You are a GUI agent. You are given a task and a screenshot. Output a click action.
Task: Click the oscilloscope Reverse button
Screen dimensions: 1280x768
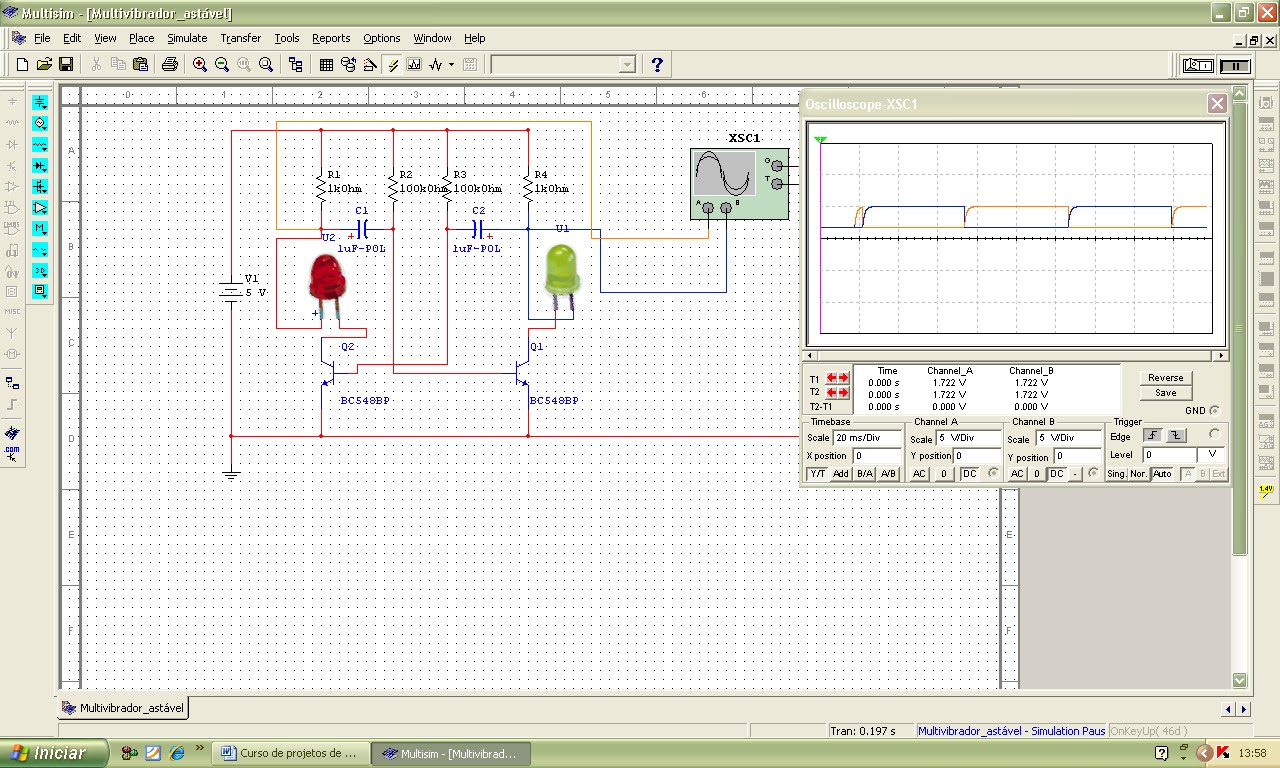(x=1165, y=378)
